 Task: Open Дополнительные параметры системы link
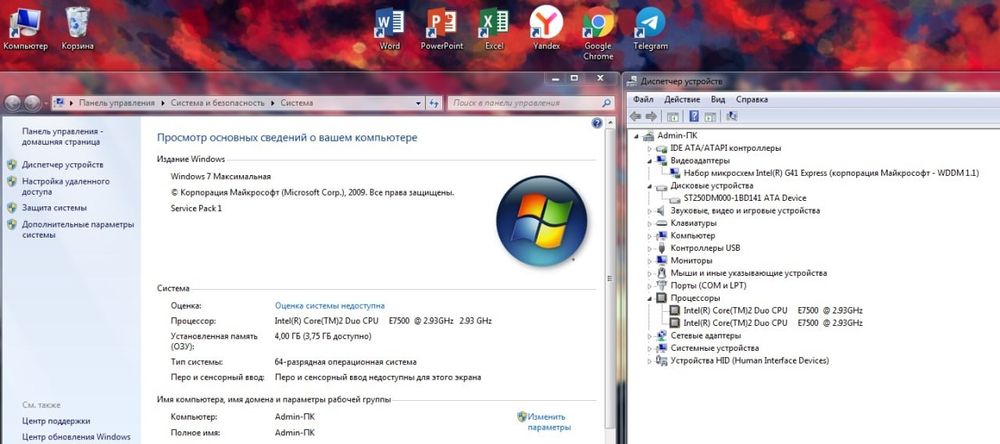click(x=78, y=230)
